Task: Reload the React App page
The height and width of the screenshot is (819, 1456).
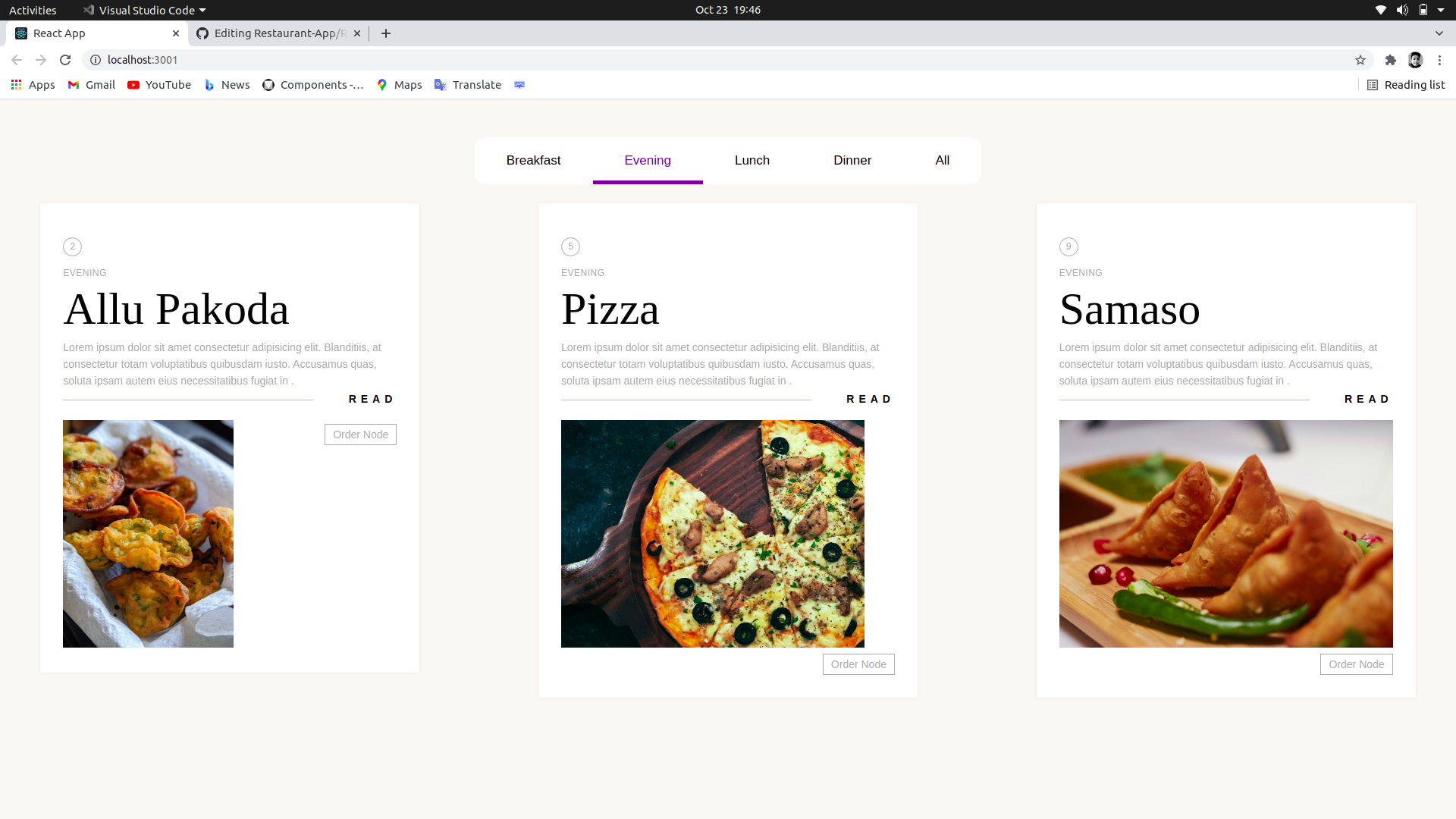Action: pyautogui.click(x=65, y=59)
